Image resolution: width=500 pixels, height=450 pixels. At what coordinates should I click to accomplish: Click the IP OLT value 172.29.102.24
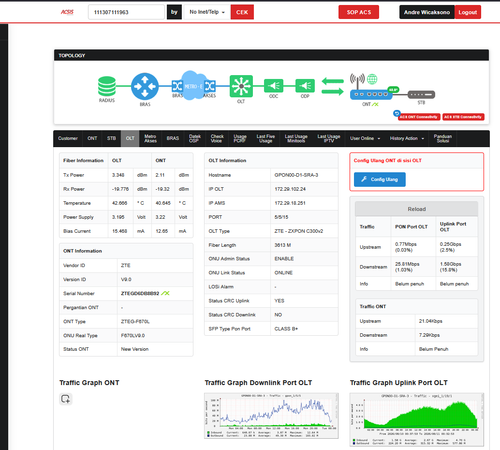tap(290, 189)
